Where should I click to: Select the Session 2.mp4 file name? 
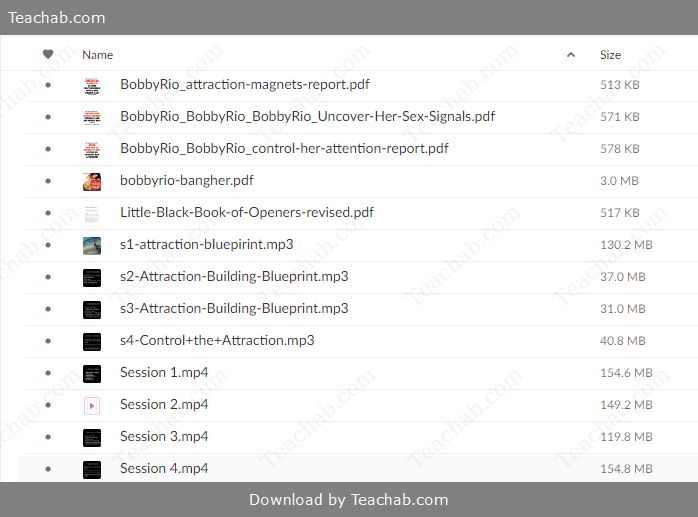[164, 405]
